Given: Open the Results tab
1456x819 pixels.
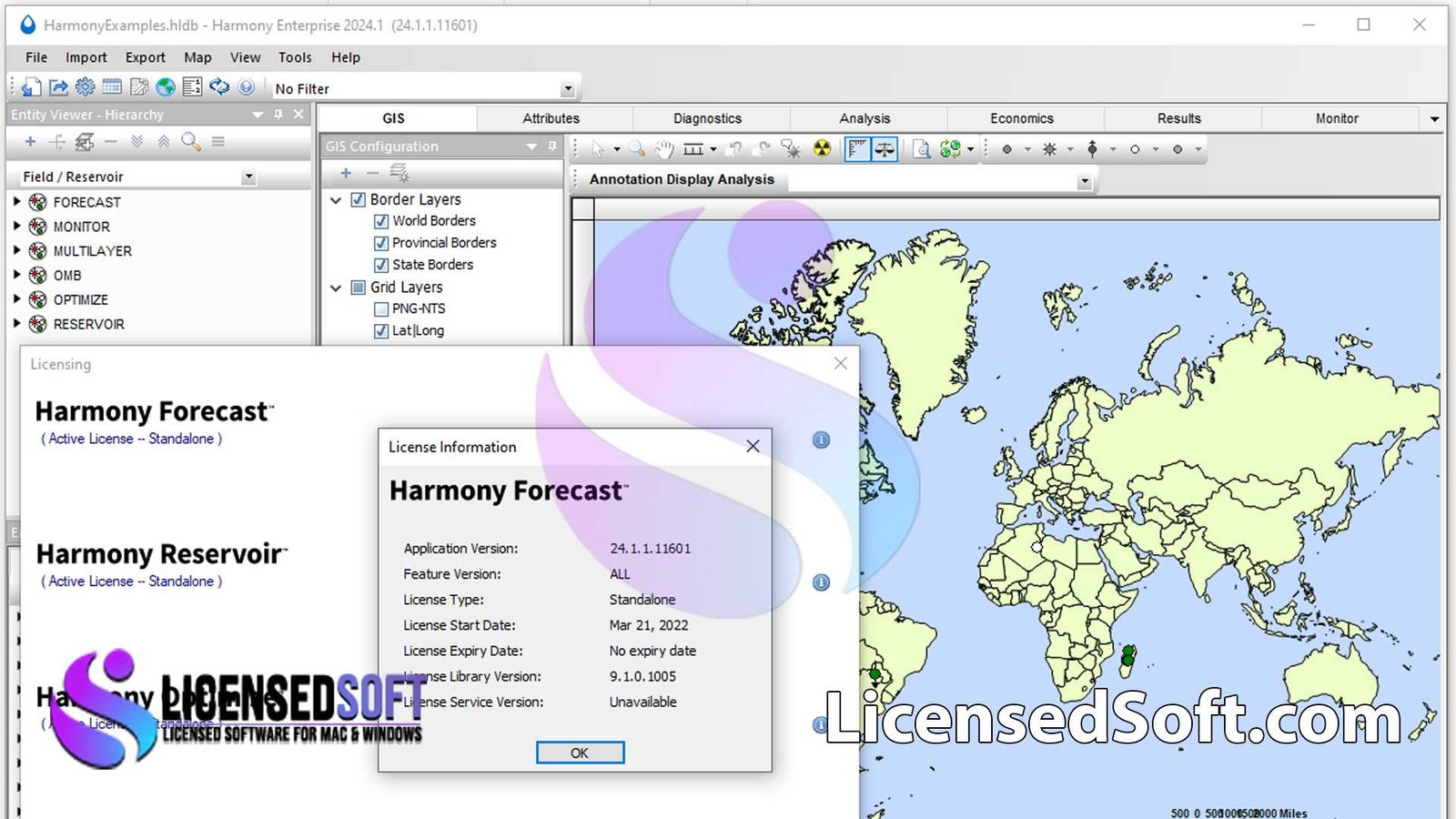Looking at the screenshot, I should pos(1179,118).
